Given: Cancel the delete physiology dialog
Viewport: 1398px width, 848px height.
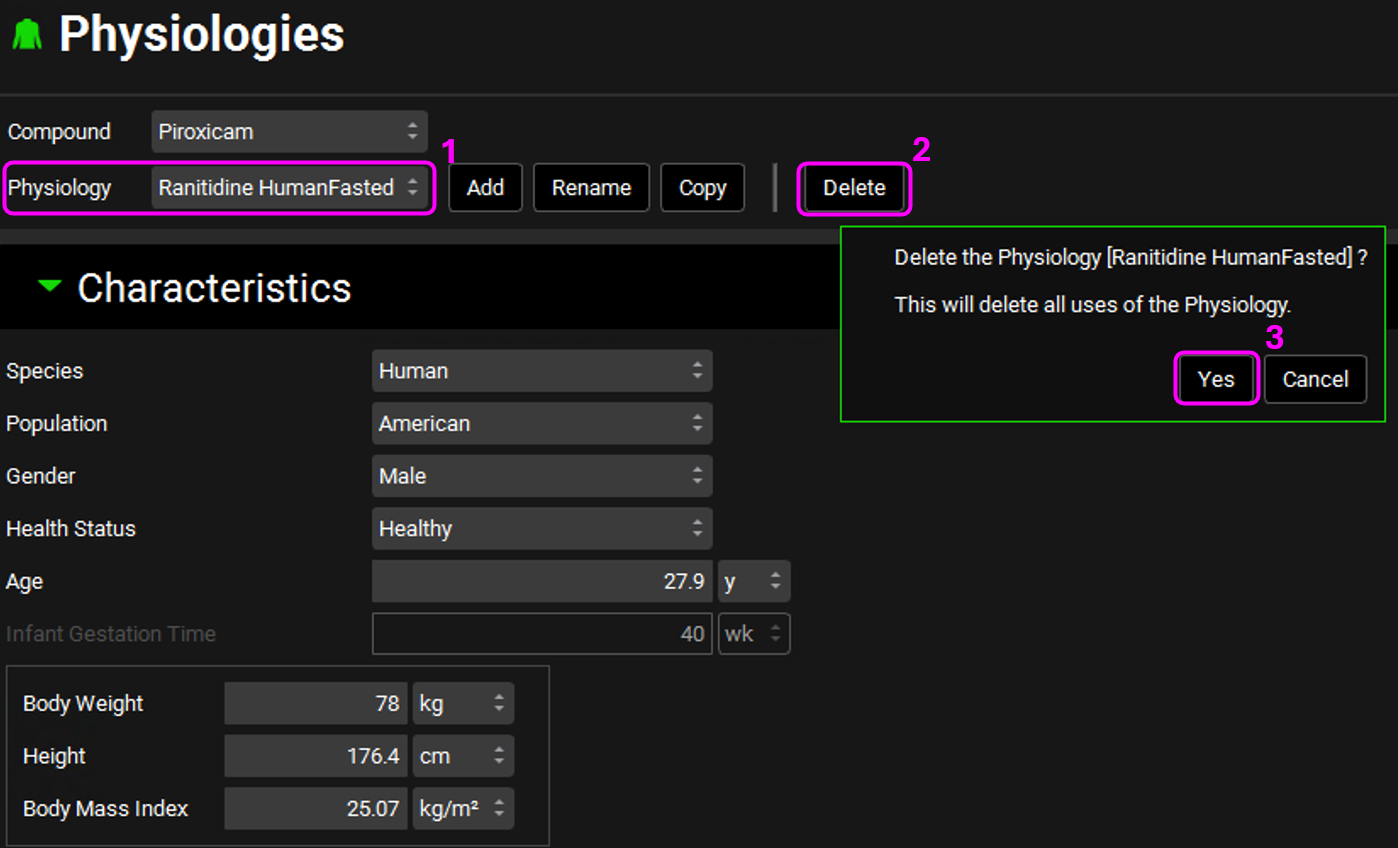Looking at the screenshot, I should 1315,380.
